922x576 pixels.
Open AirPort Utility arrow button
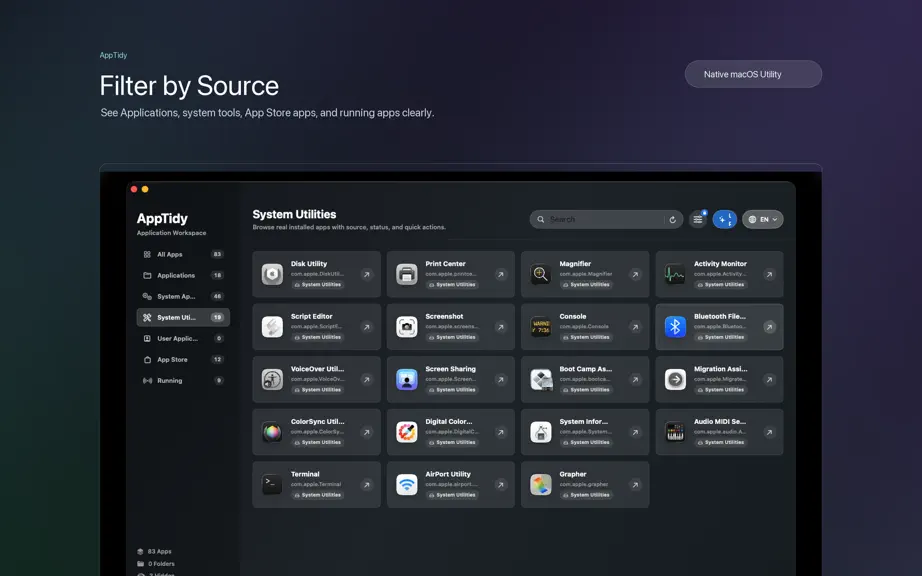click(500, 485)
